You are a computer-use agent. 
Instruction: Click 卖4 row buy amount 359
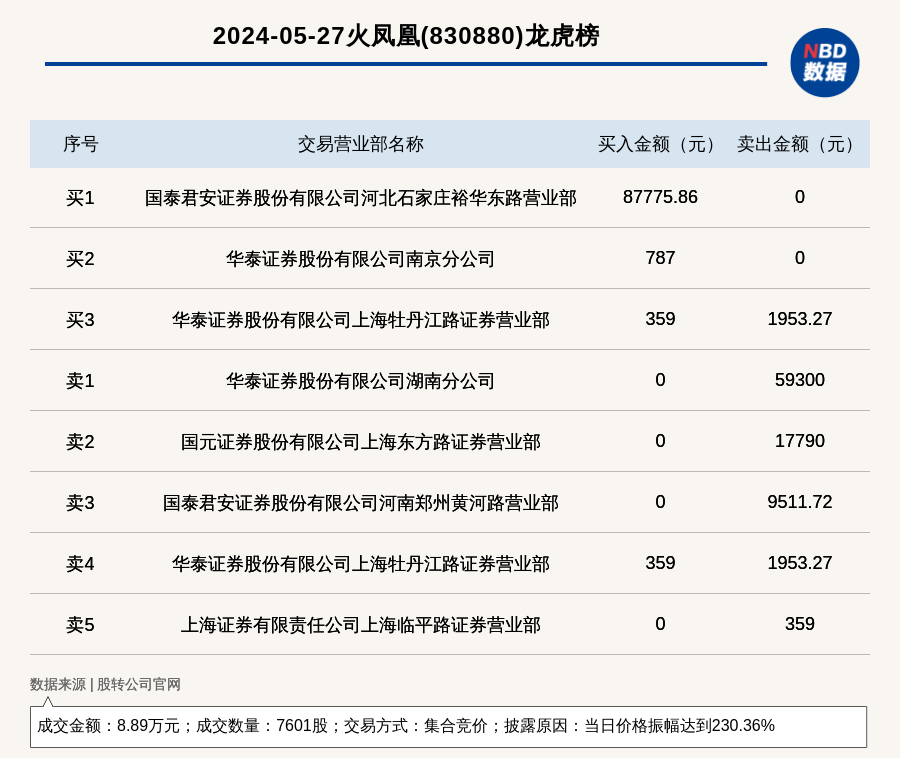point(660,563)
